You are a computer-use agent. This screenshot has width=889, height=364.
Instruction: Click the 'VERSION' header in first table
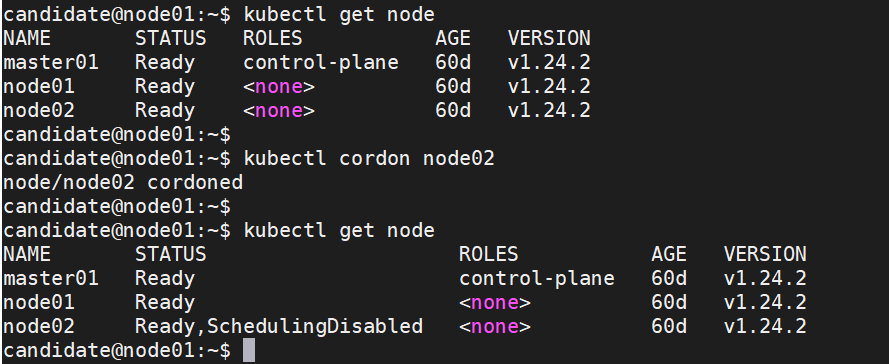coord(549,38)
